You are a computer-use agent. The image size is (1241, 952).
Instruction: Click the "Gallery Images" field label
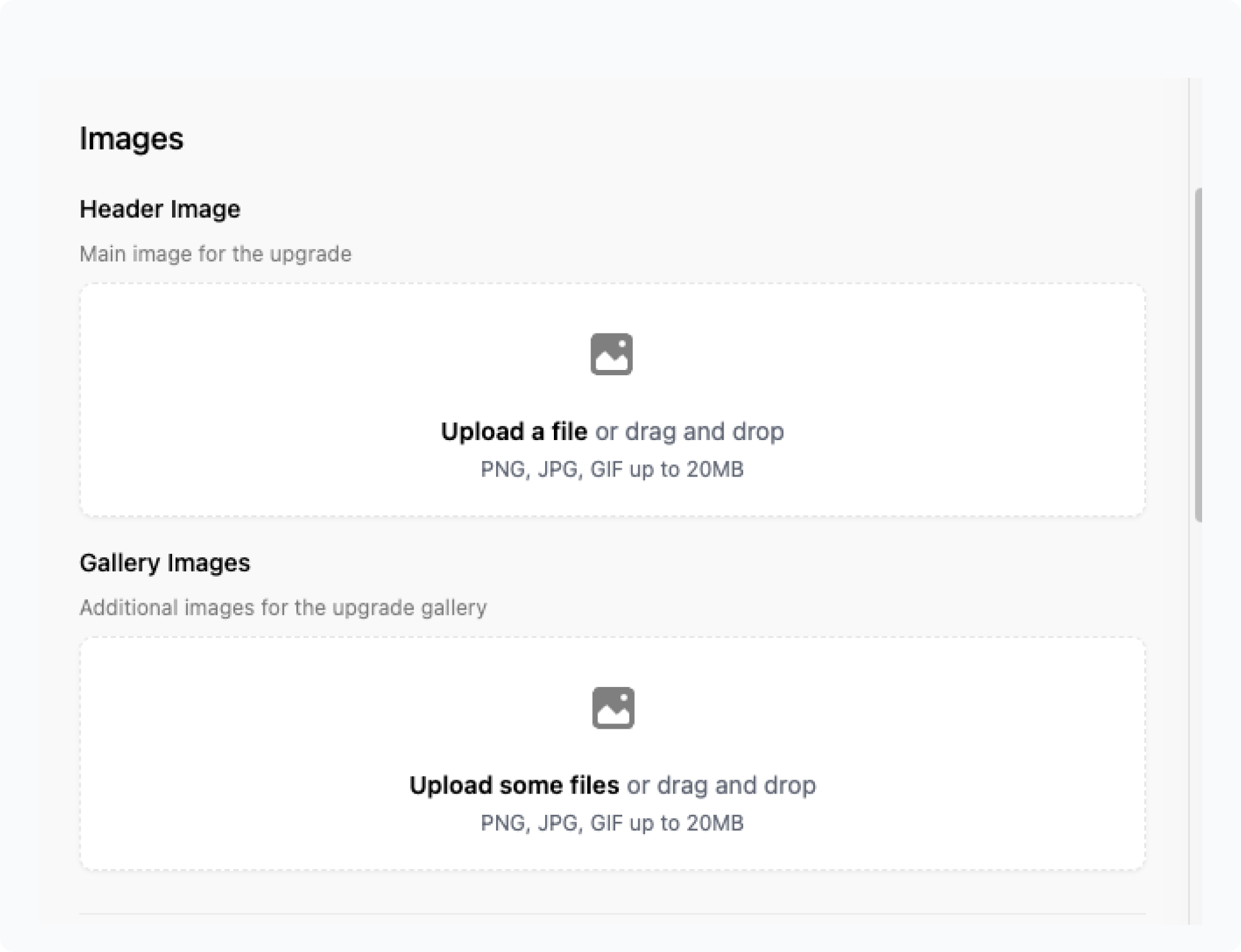(164, 563)
